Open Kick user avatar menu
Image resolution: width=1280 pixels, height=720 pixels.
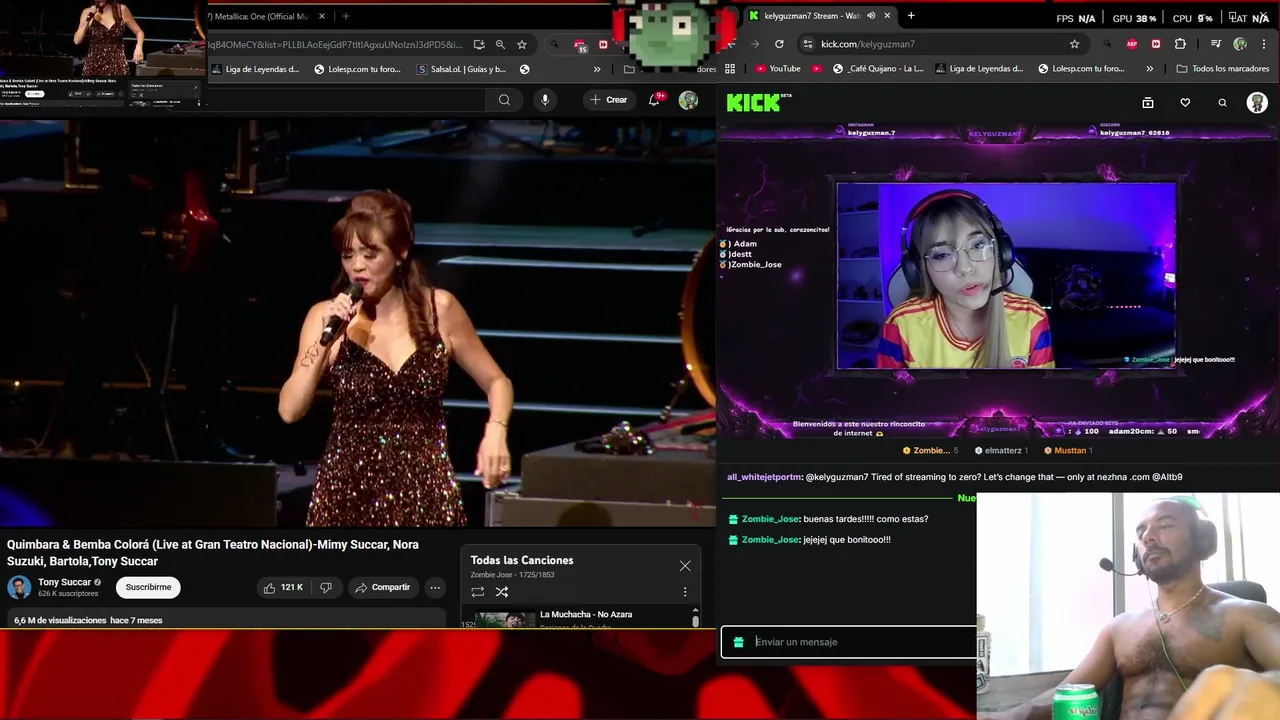pyautogui.click(x=1257, y=102)
